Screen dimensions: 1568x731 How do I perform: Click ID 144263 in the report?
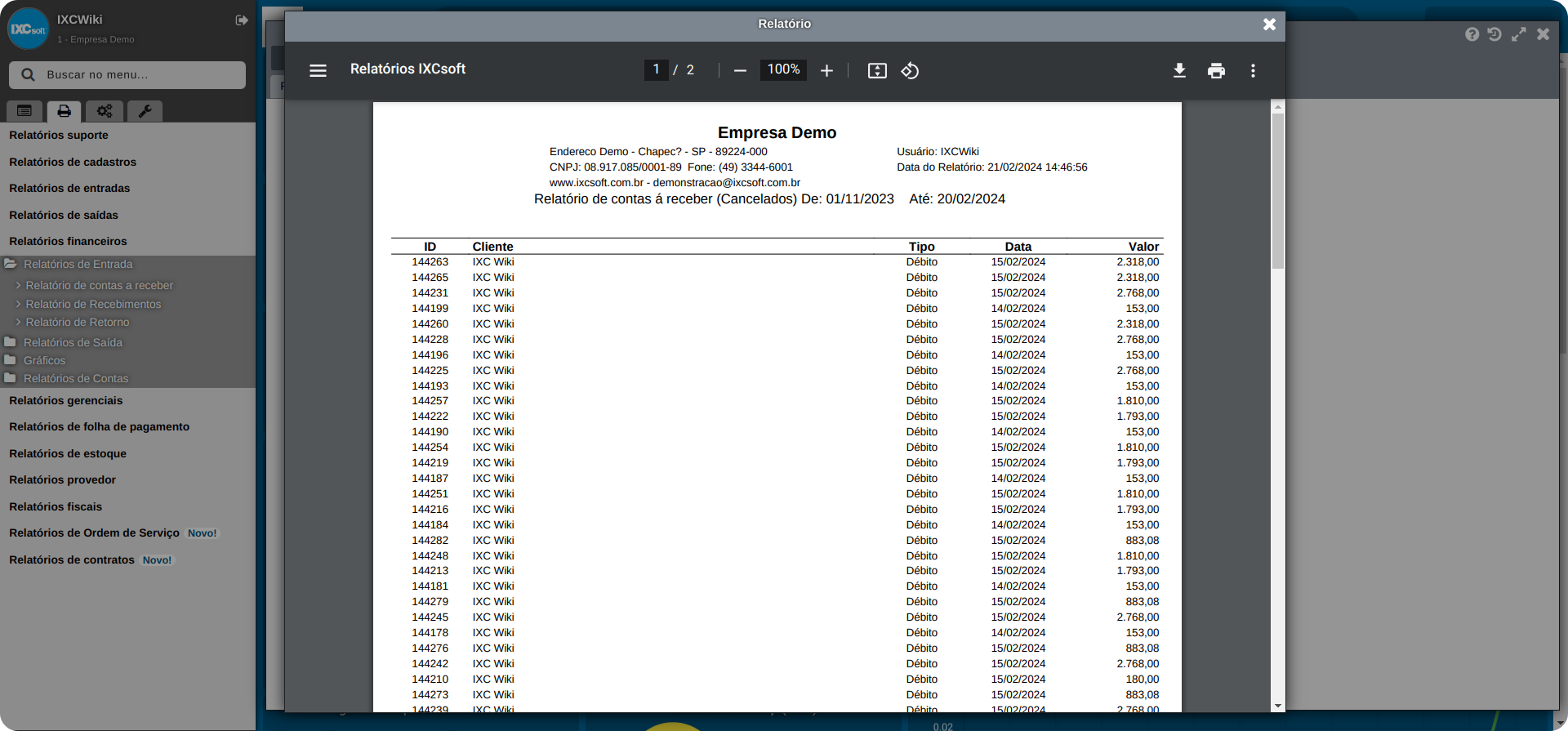click(430, 262)
